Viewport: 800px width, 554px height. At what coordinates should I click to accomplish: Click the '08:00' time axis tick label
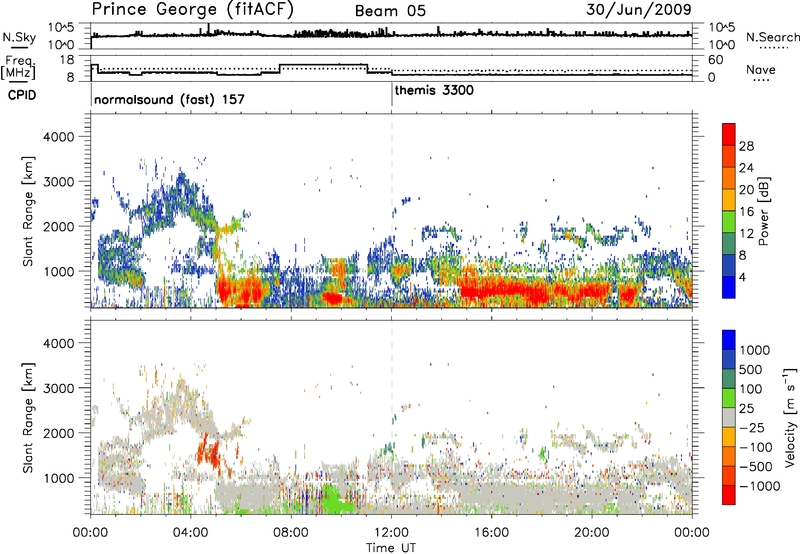point(291,533)
